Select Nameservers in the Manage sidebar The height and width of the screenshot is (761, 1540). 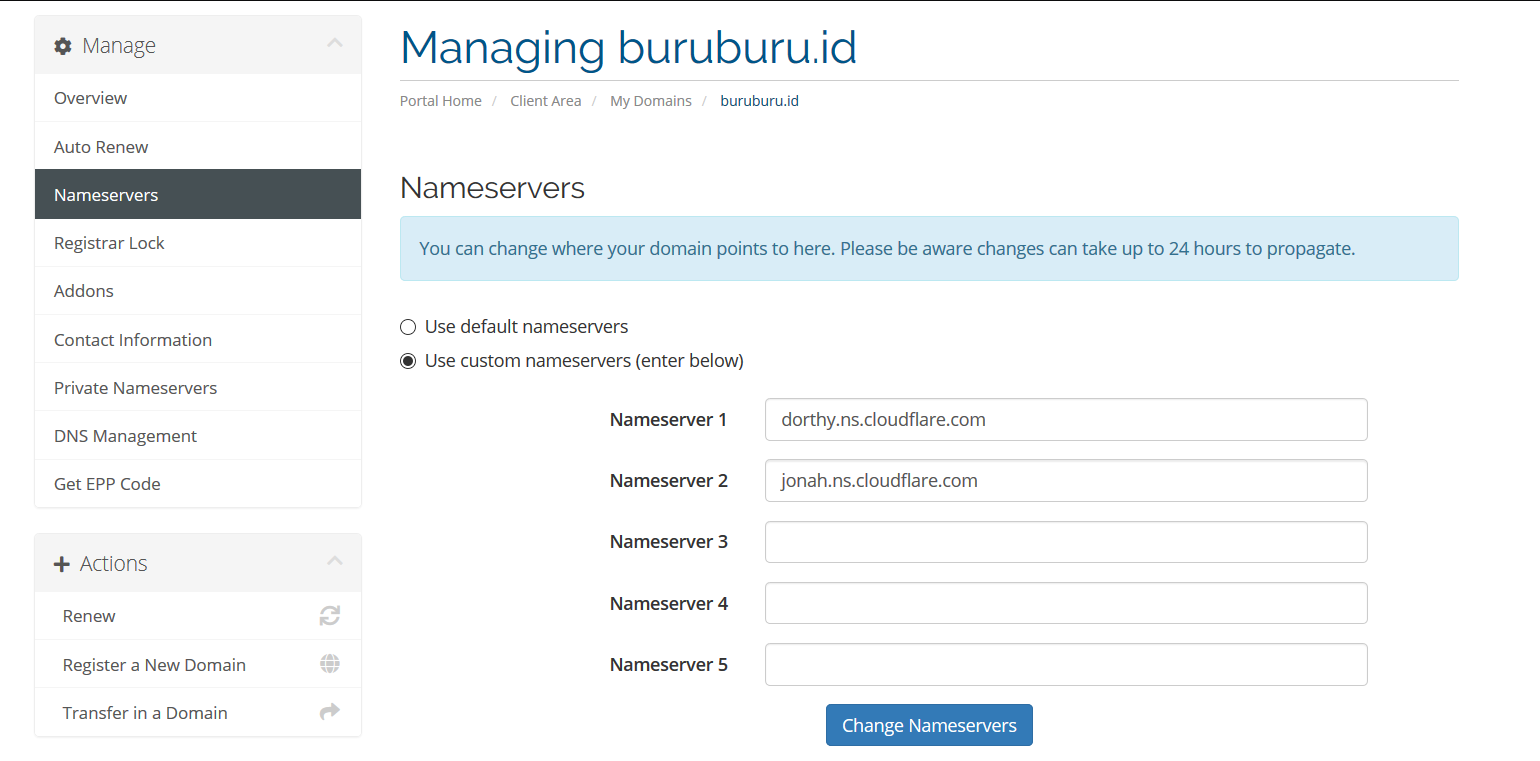(x=198, y=195)
